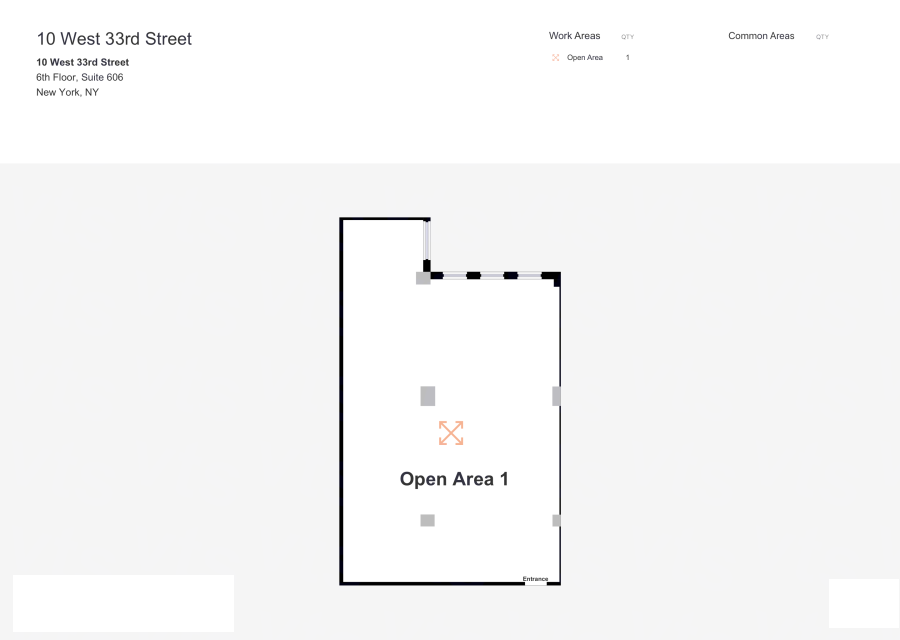This screenshot has height=640, width=900.
Task: Click the upper gray column on the right wall
Action: [556, 396]
